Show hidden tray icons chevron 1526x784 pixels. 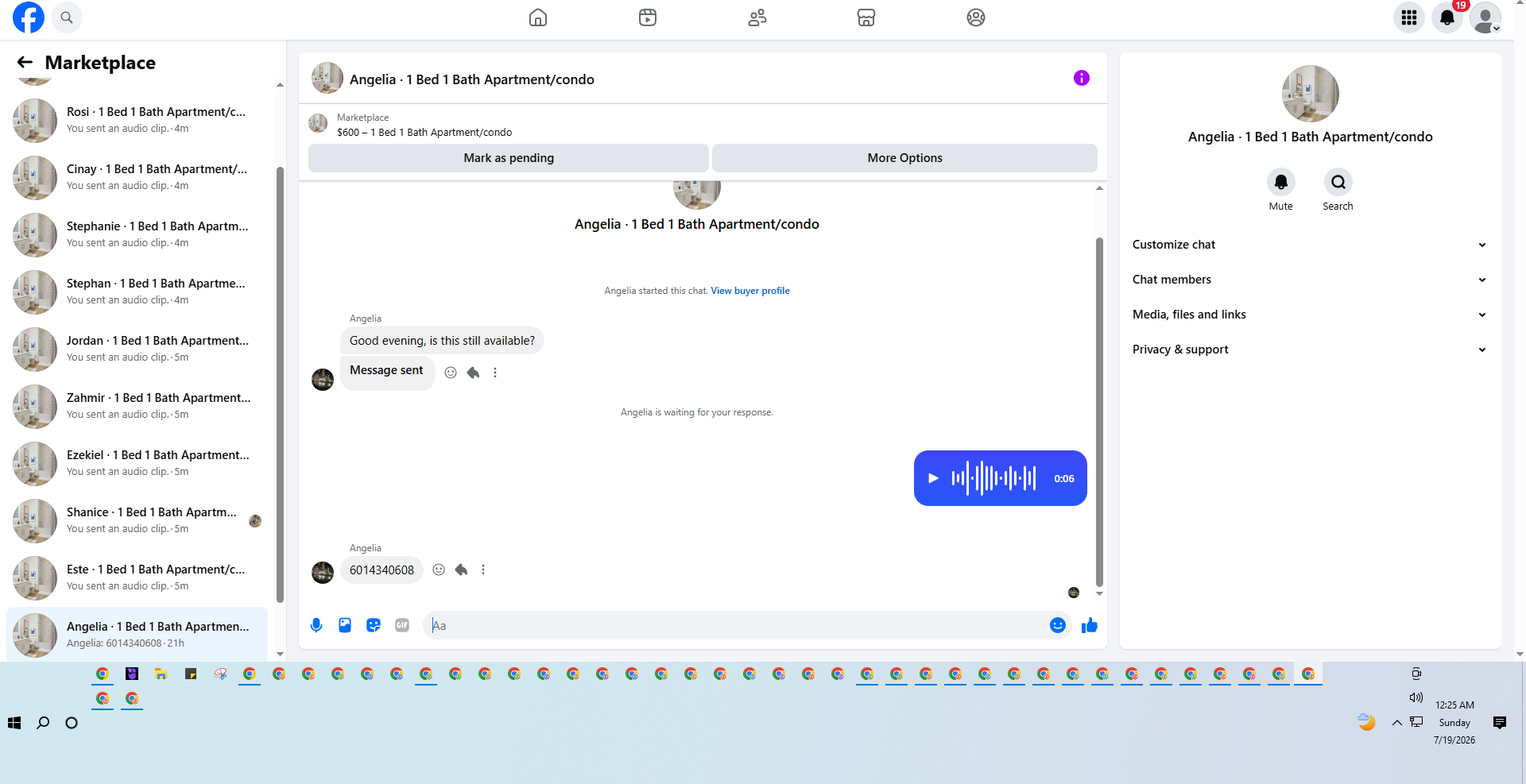tap(1396, 723)
